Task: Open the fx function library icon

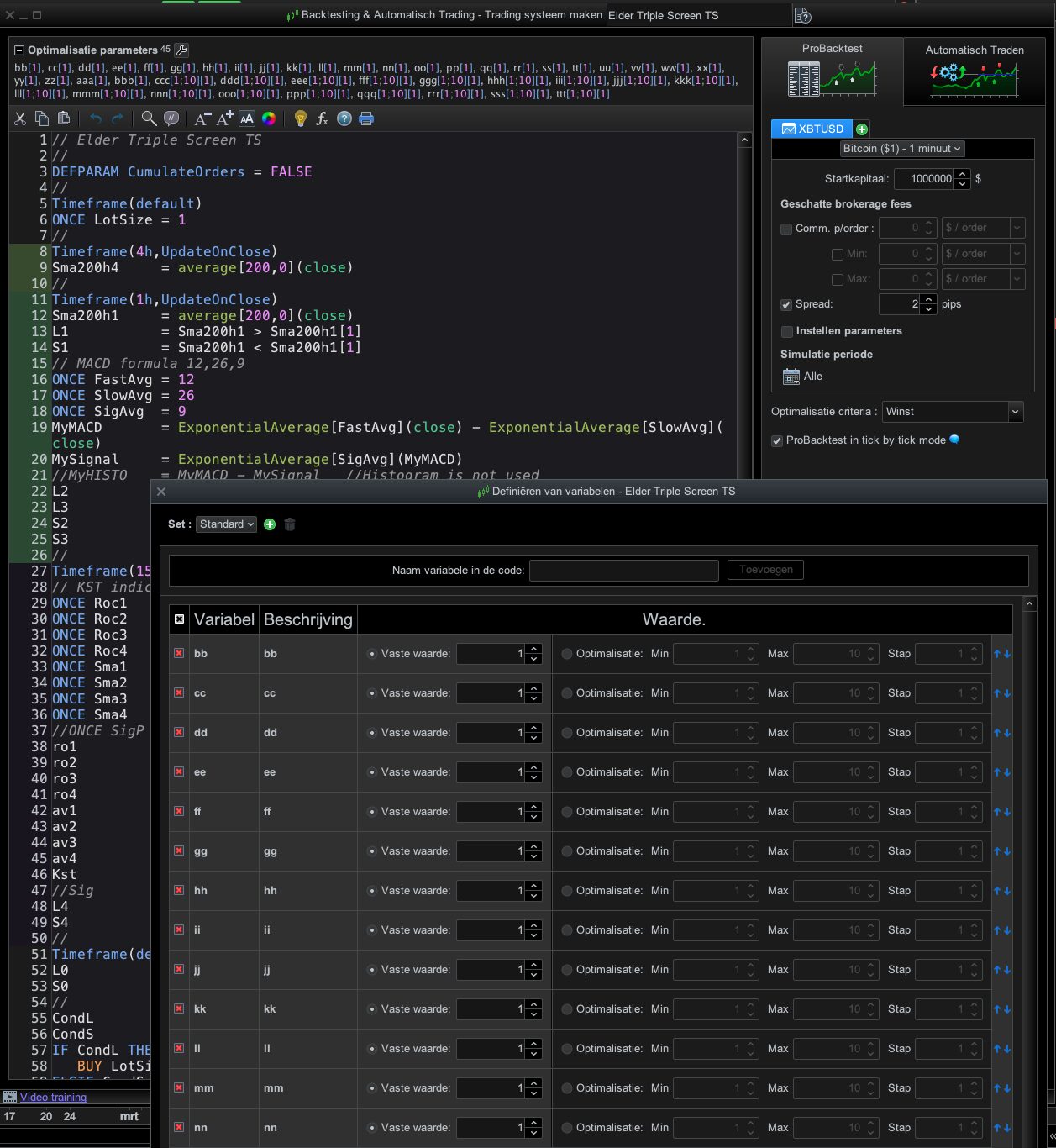Action: point(322,118)
